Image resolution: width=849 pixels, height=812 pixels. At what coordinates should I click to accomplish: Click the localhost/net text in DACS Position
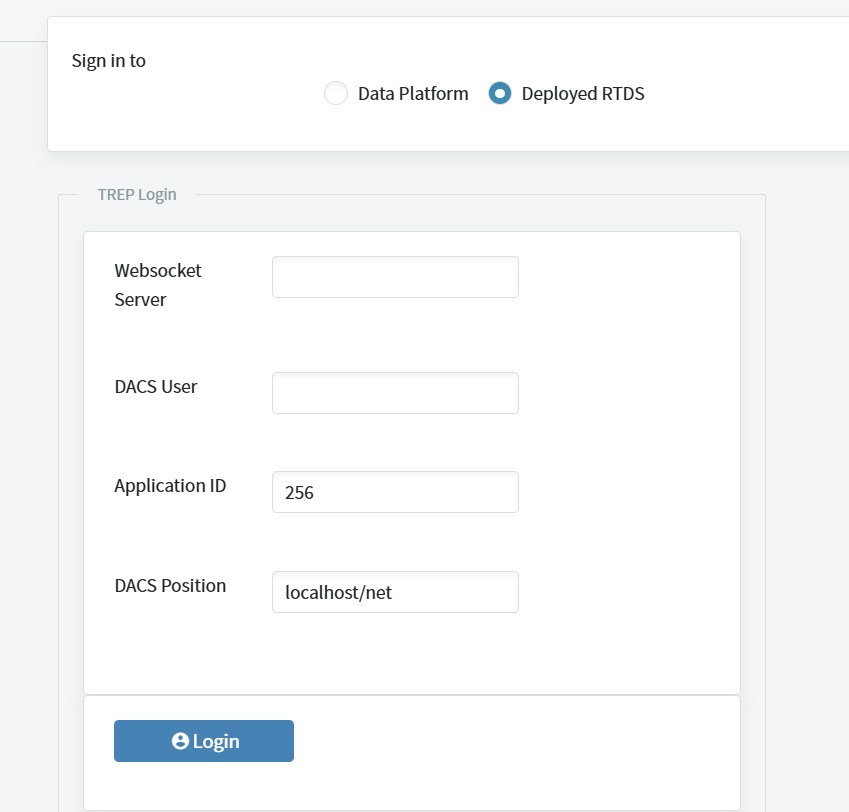click(338, 593)
